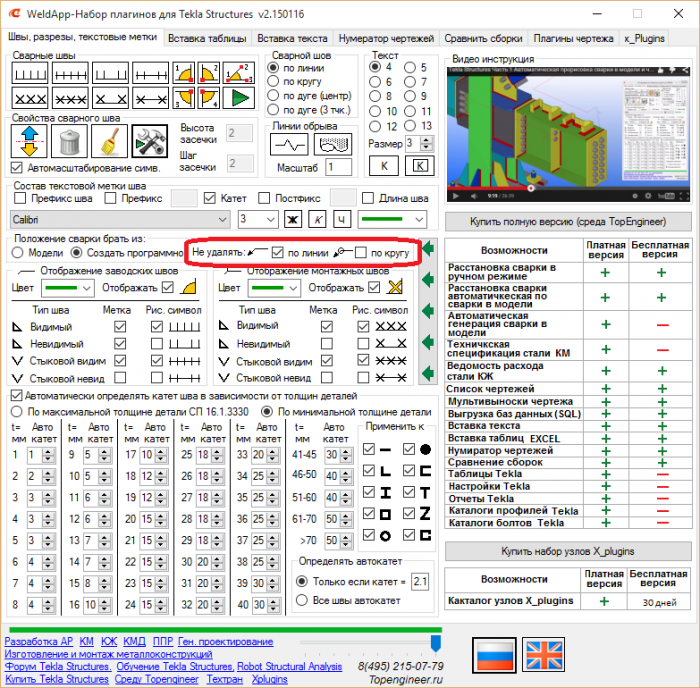
Task: Click the crossed-out field weld display icon
Action: click(x=395, y=287)
